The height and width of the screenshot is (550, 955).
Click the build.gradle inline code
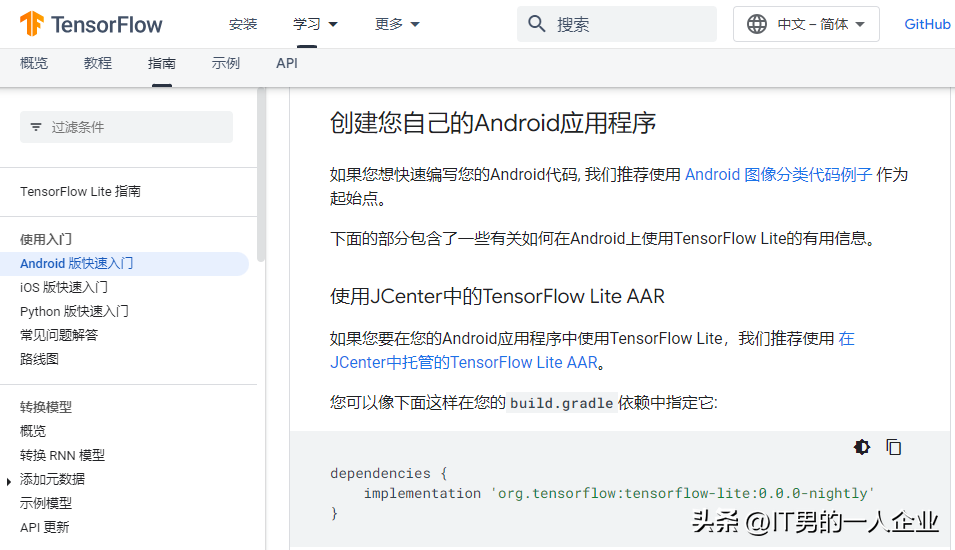point(562,403)
